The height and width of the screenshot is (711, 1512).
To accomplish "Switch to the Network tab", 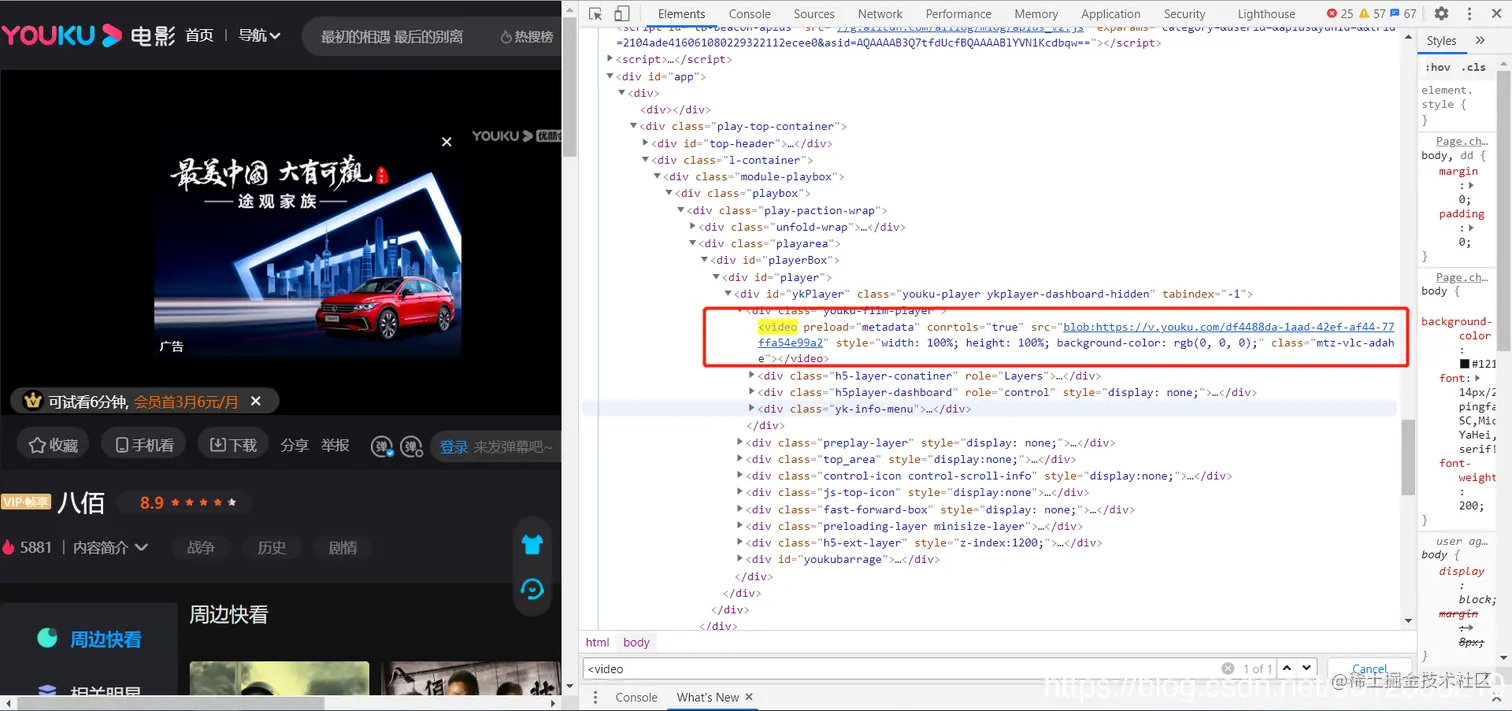I will pyautogui.click(x=880, y=14).
